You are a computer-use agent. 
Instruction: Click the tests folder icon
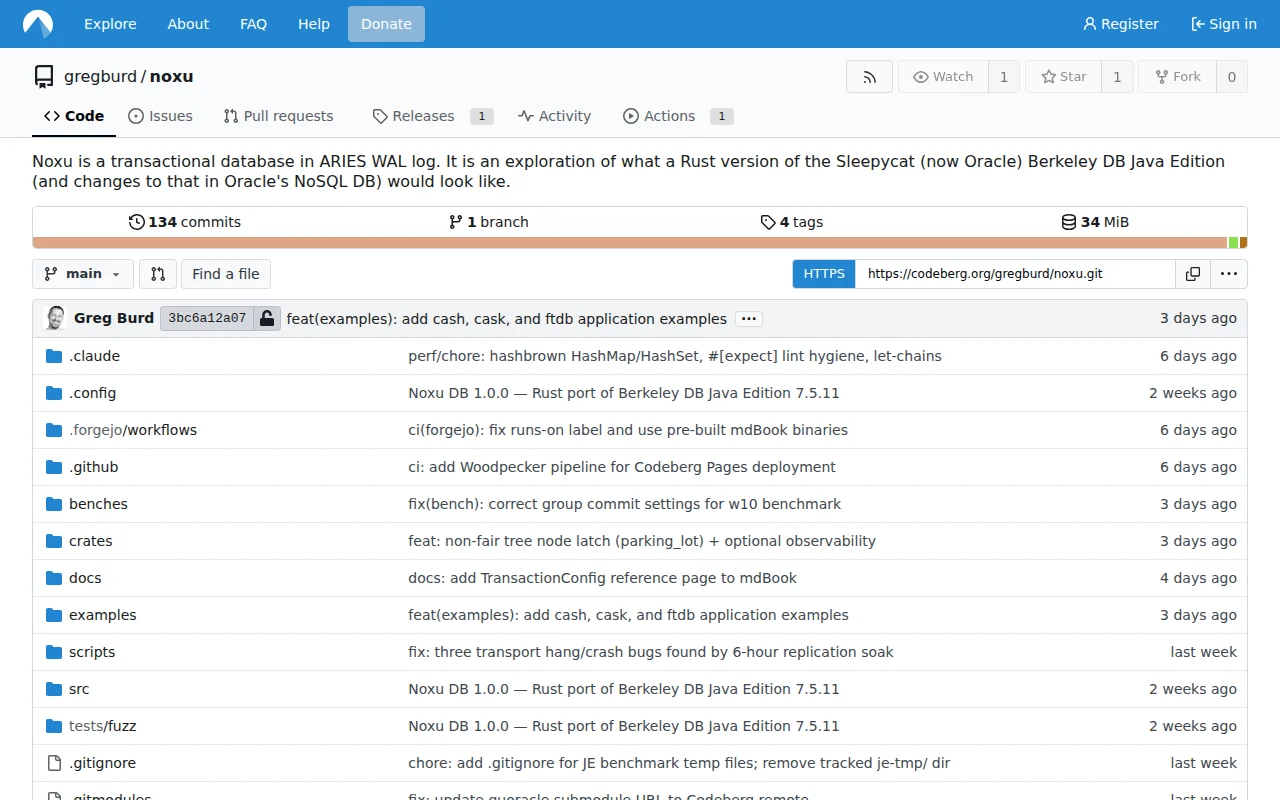54,726
